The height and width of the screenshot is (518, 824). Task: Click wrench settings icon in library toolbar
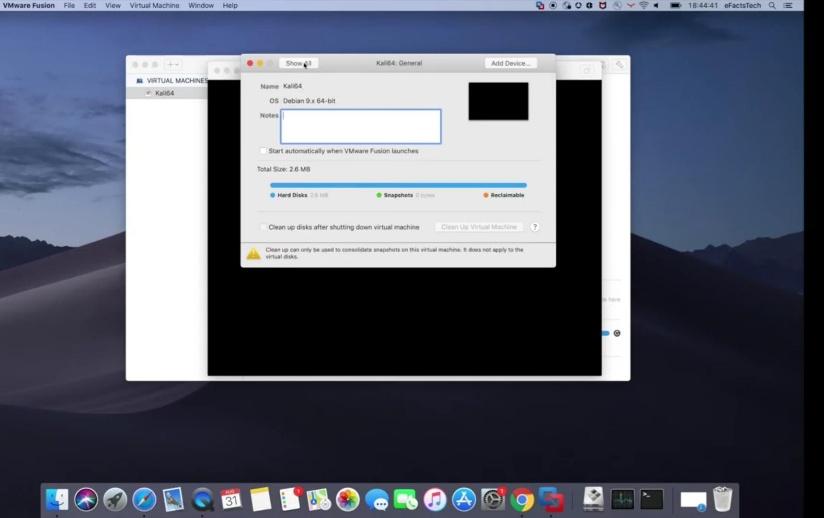(620, 64)
